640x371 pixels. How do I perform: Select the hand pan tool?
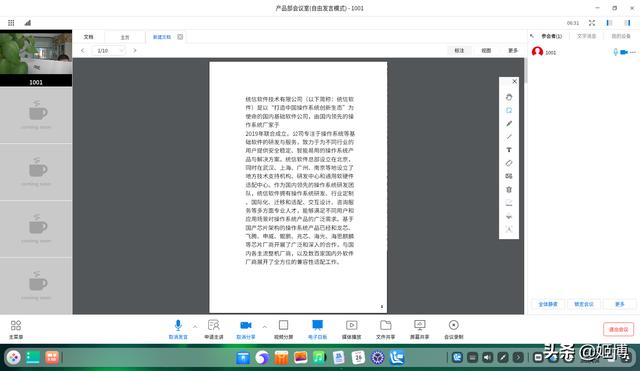pyautogui.click(x=509, y=97)
